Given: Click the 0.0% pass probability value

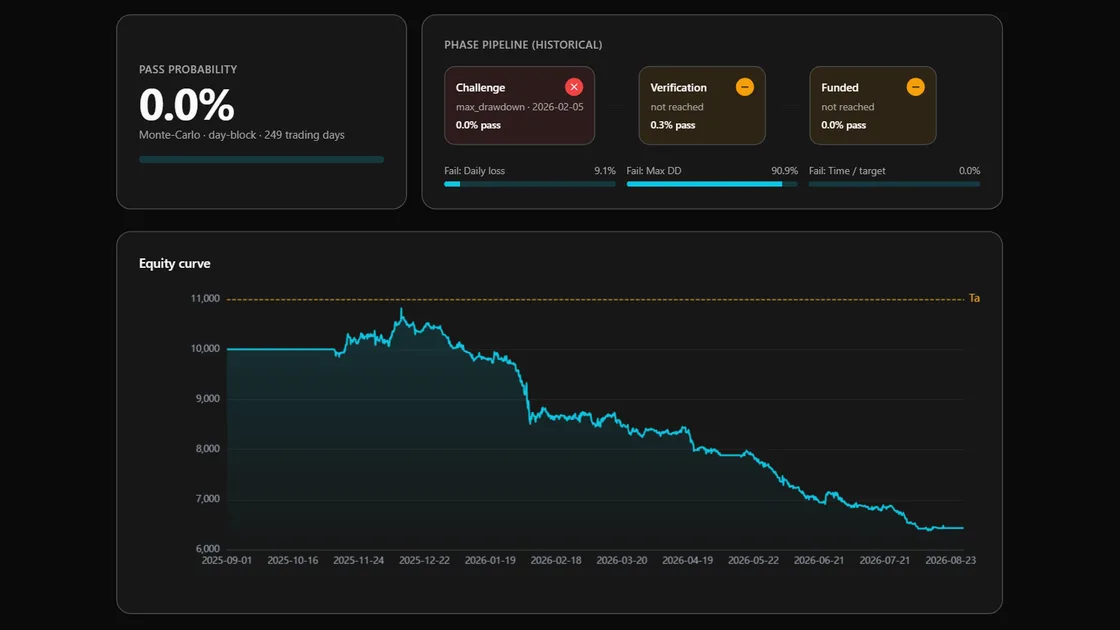Looking at the screenshot, I should tap(186, 104).
